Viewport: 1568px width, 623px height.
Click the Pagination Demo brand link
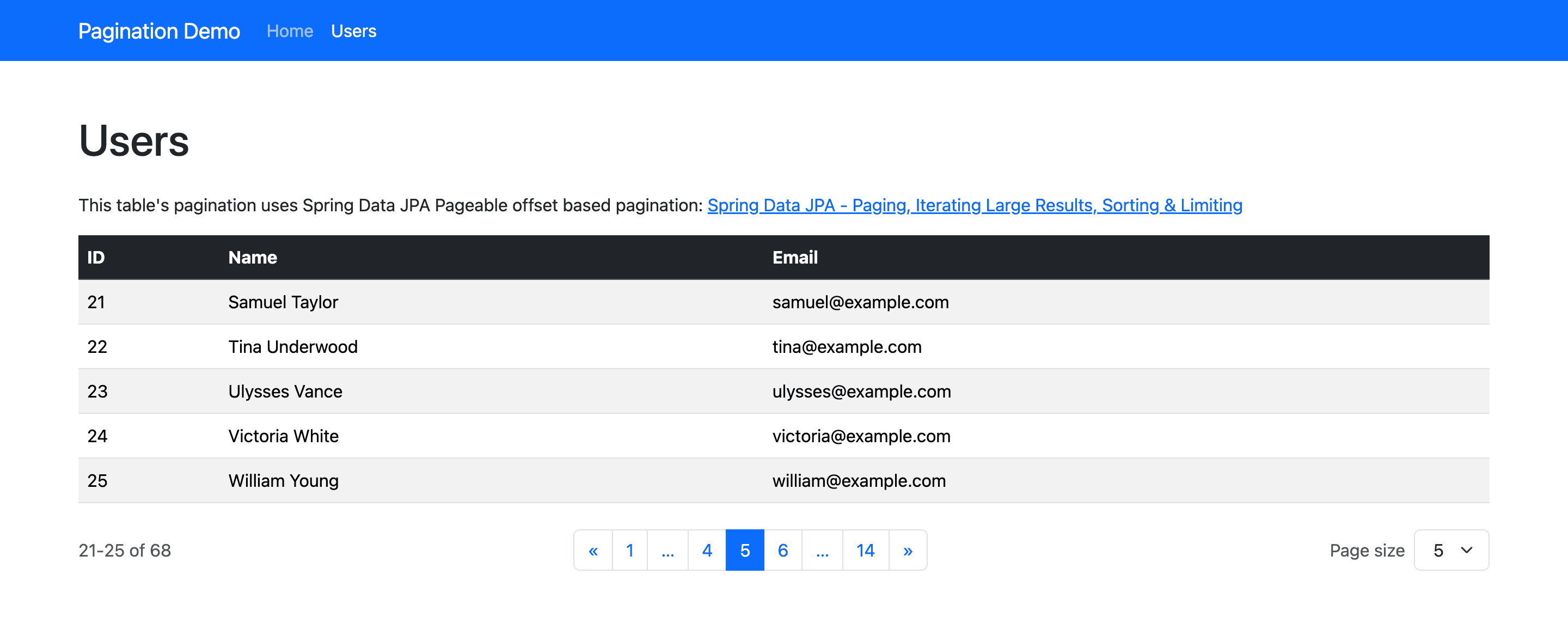point(158,30)
